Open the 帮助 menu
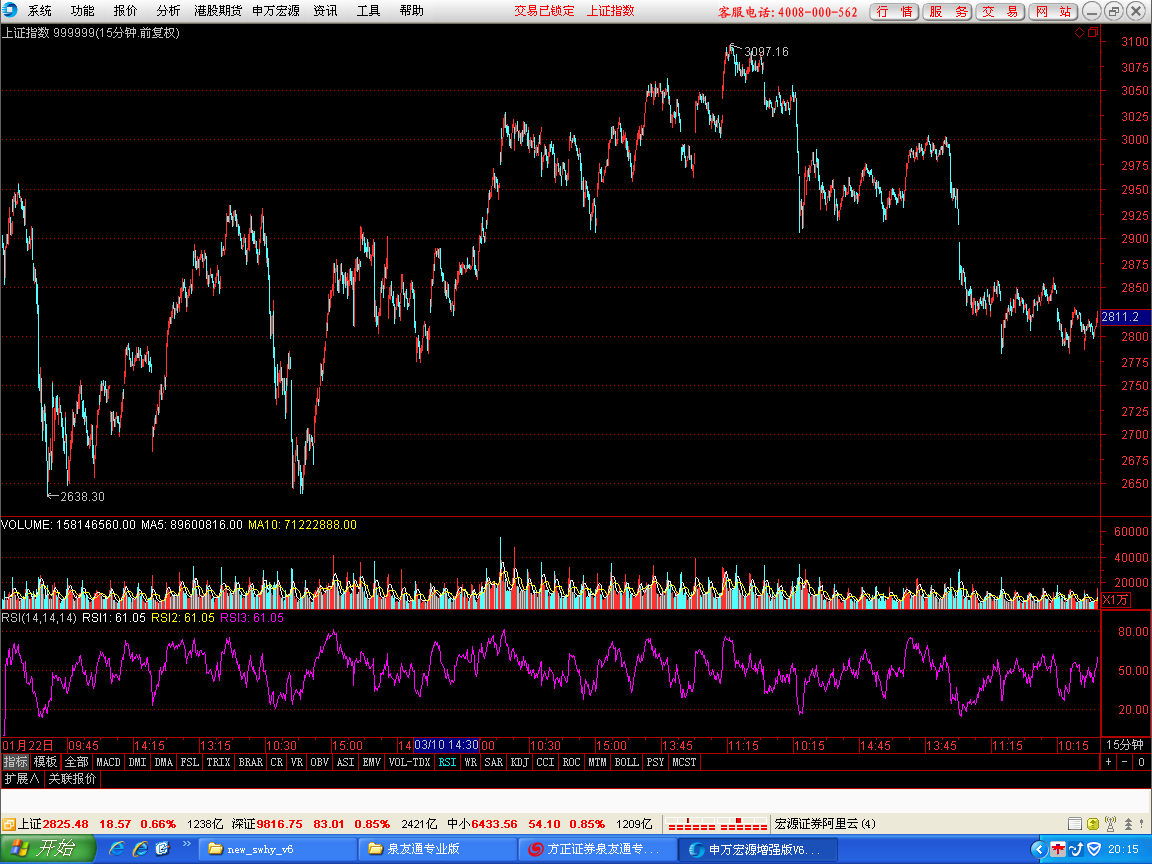This screenshot has width=1152, height=864. click(x=411, y=11)
